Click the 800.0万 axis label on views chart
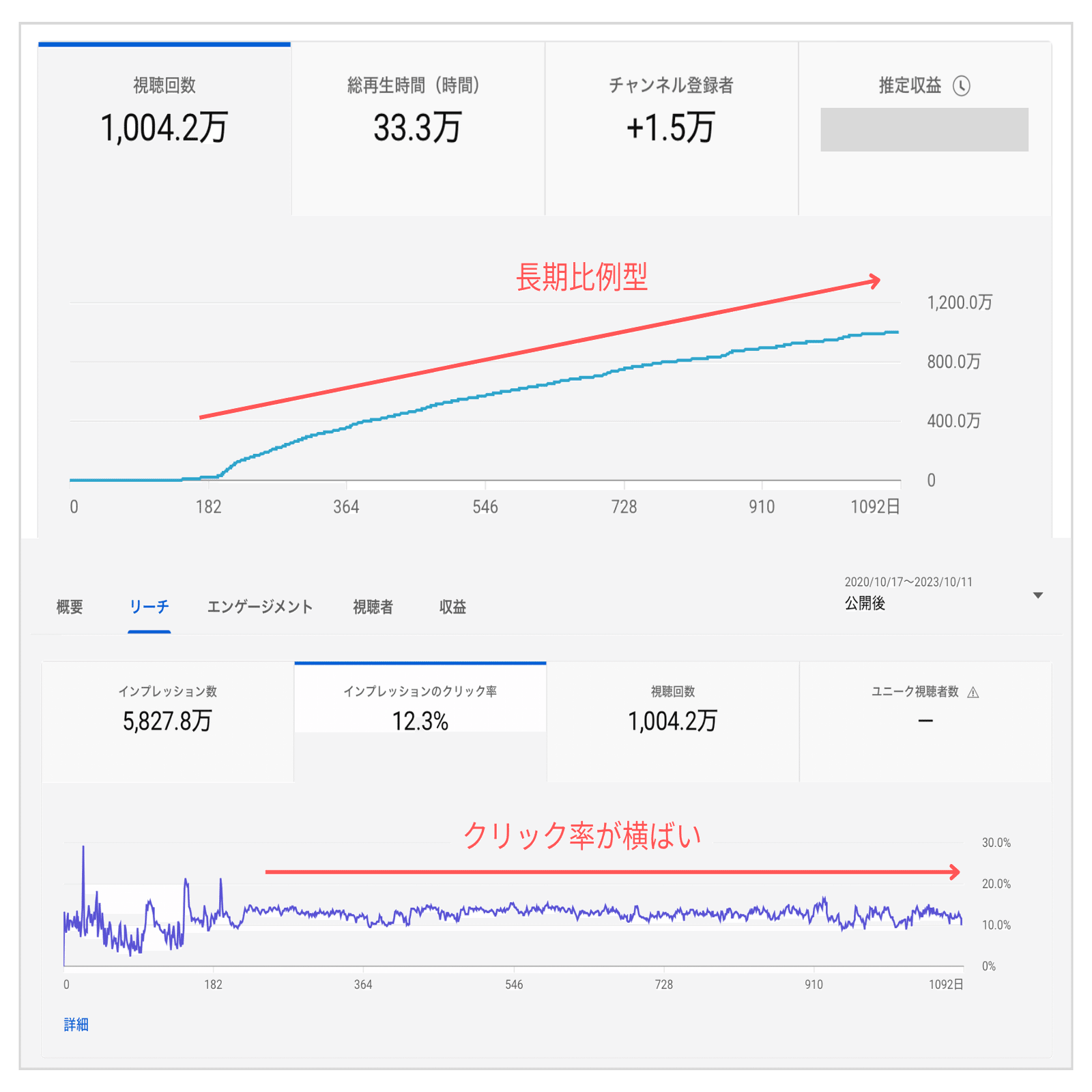The width and height of the screenshot is (1092, 1092). (953, 362)
